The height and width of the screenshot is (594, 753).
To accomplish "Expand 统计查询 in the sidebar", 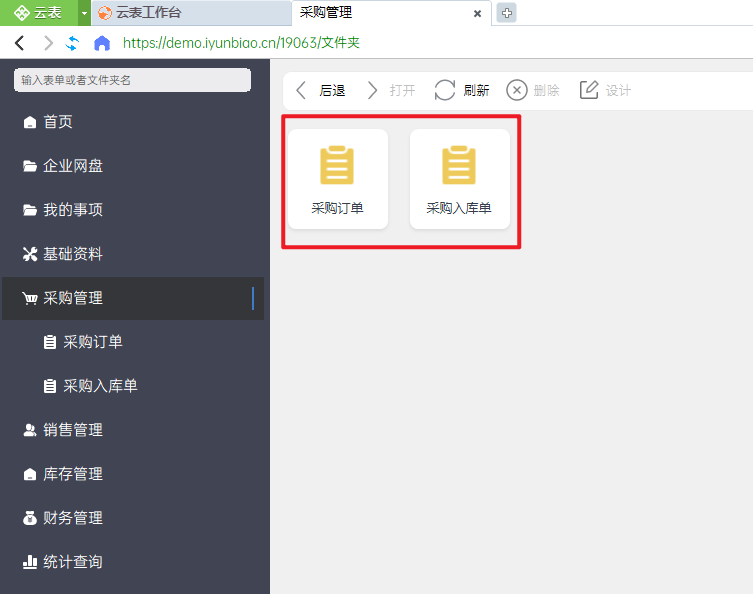I will (x=133, y=562).
